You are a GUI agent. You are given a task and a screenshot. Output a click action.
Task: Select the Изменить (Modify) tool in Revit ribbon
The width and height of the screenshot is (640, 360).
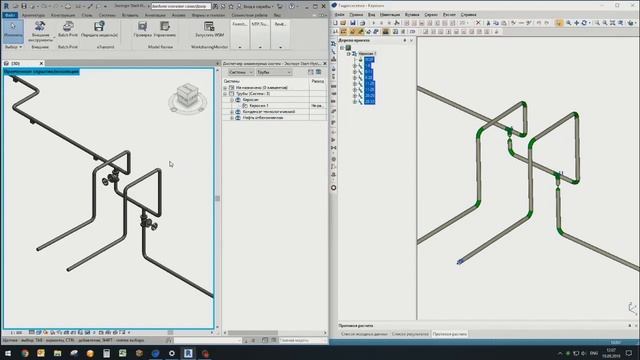[x=13, y=31]
